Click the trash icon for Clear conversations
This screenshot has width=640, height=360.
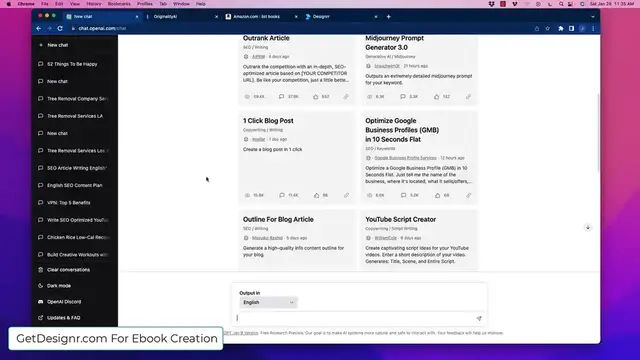click(40, 270)
